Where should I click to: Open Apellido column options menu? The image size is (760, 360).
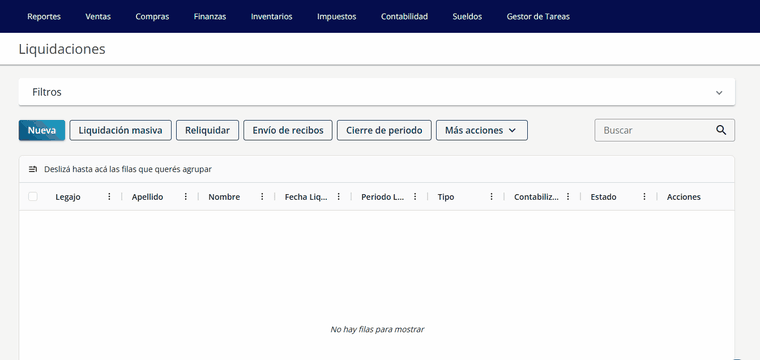186,197
